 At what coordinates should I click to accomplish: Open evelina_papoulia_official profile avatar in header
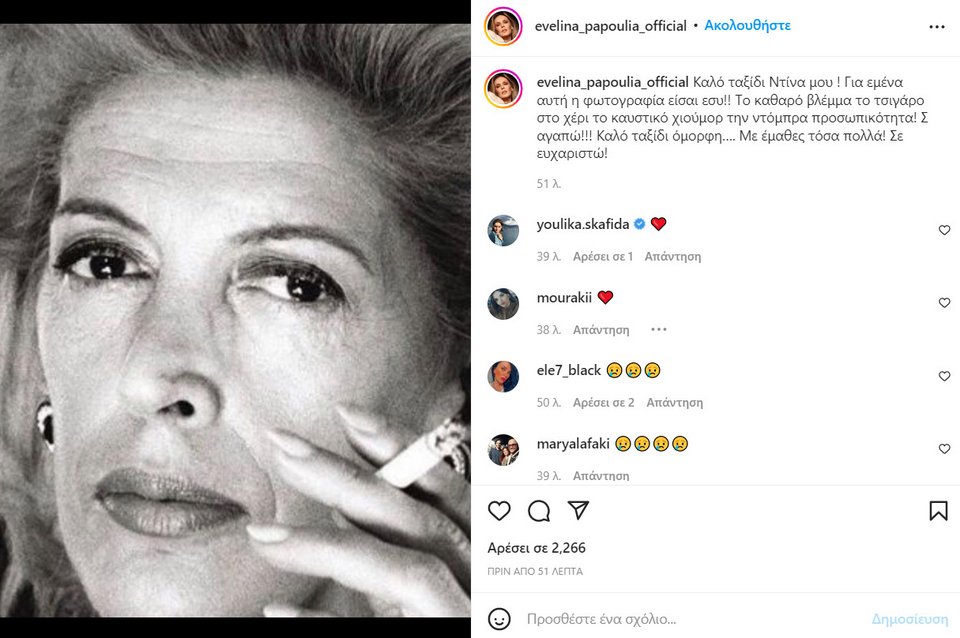coord(503,27)
